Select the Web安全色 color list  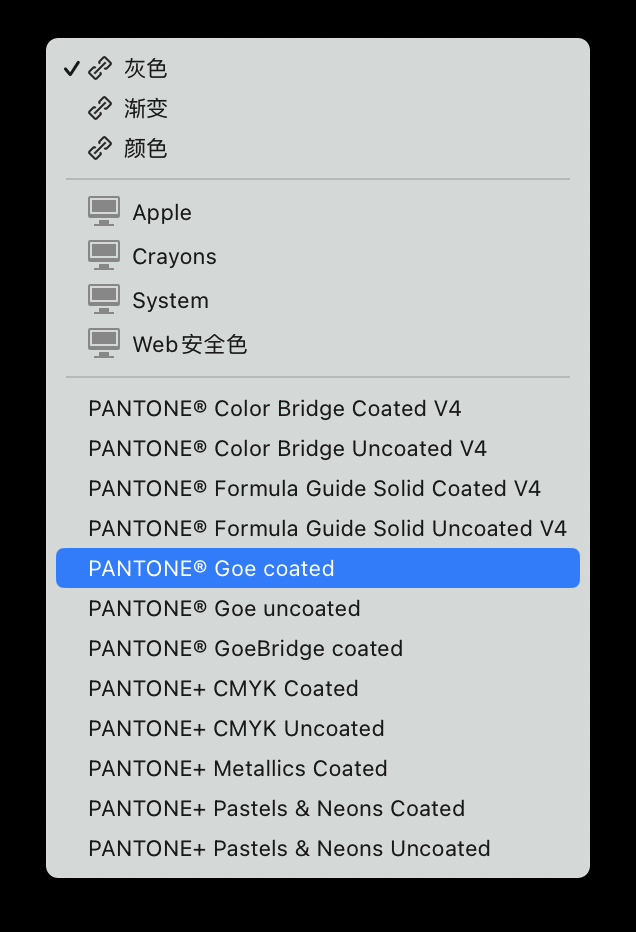point(189,345)
